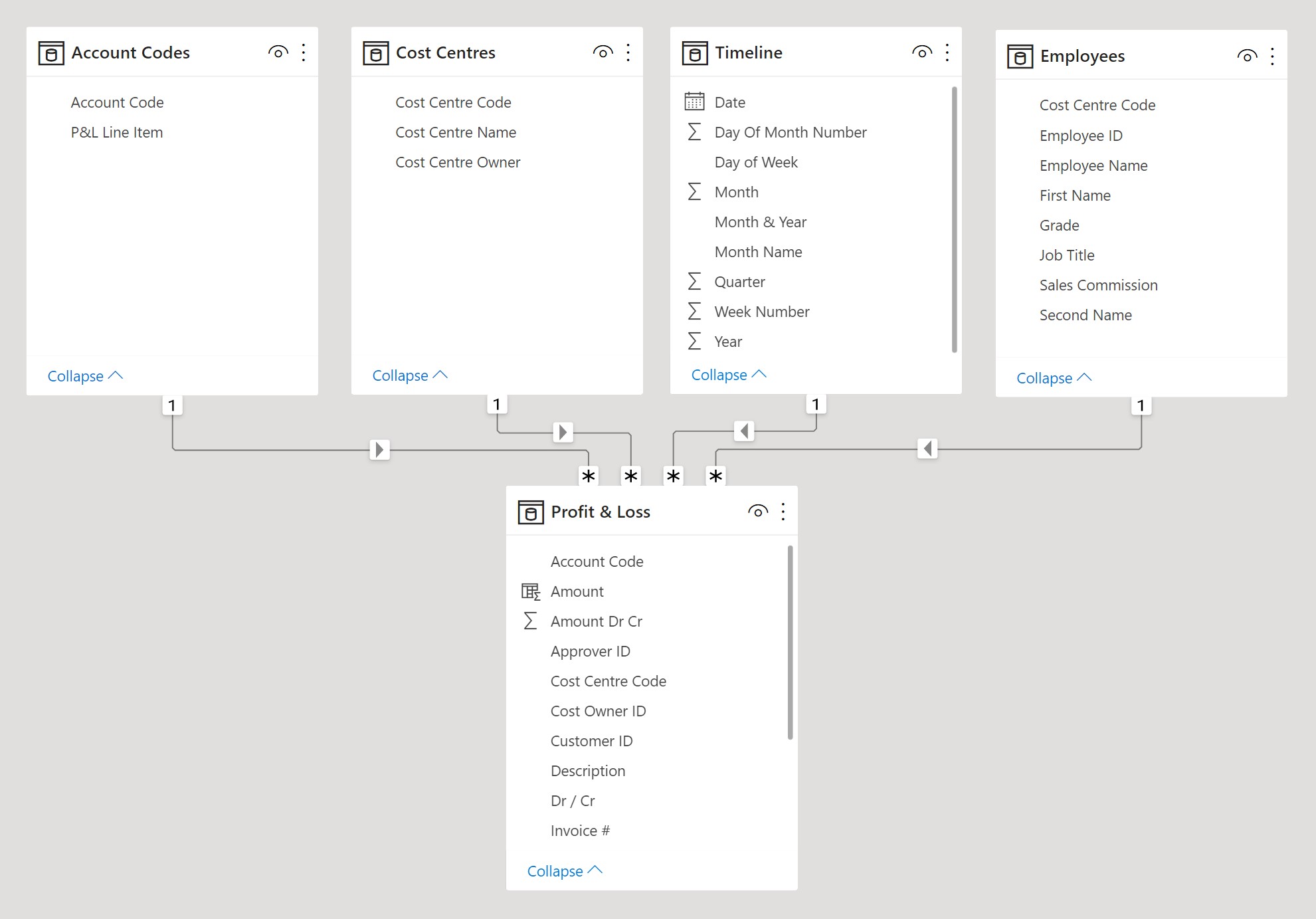Click the calendar icon next to Date

[694, 102]
